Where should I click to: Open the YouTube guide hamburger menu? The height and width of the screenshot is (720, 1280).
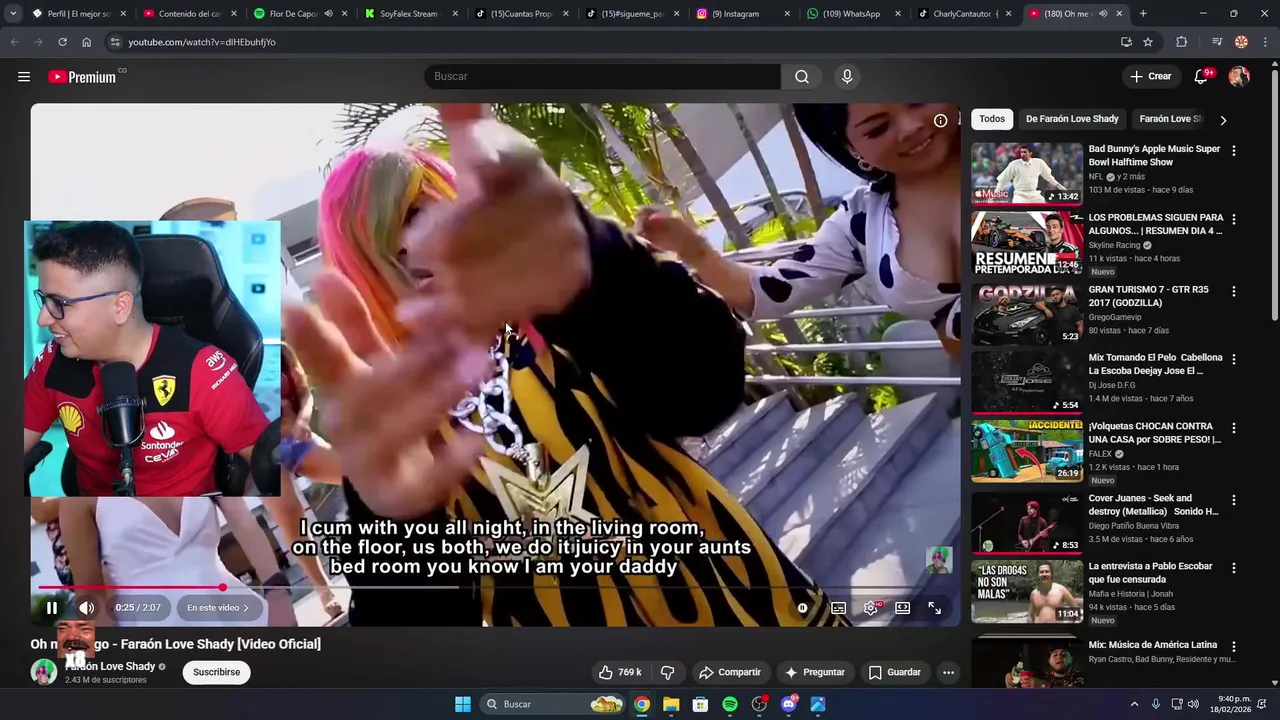(24, 77)
